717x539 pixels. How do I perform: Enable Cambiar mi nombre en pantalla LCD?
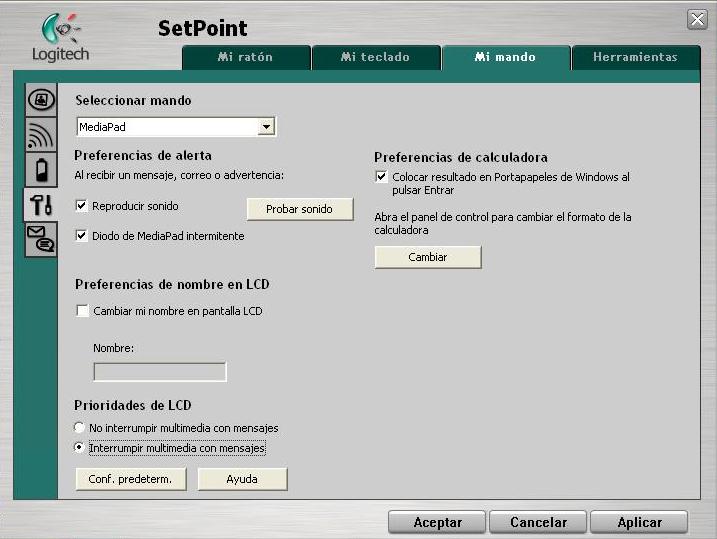[x=82, y=311]
